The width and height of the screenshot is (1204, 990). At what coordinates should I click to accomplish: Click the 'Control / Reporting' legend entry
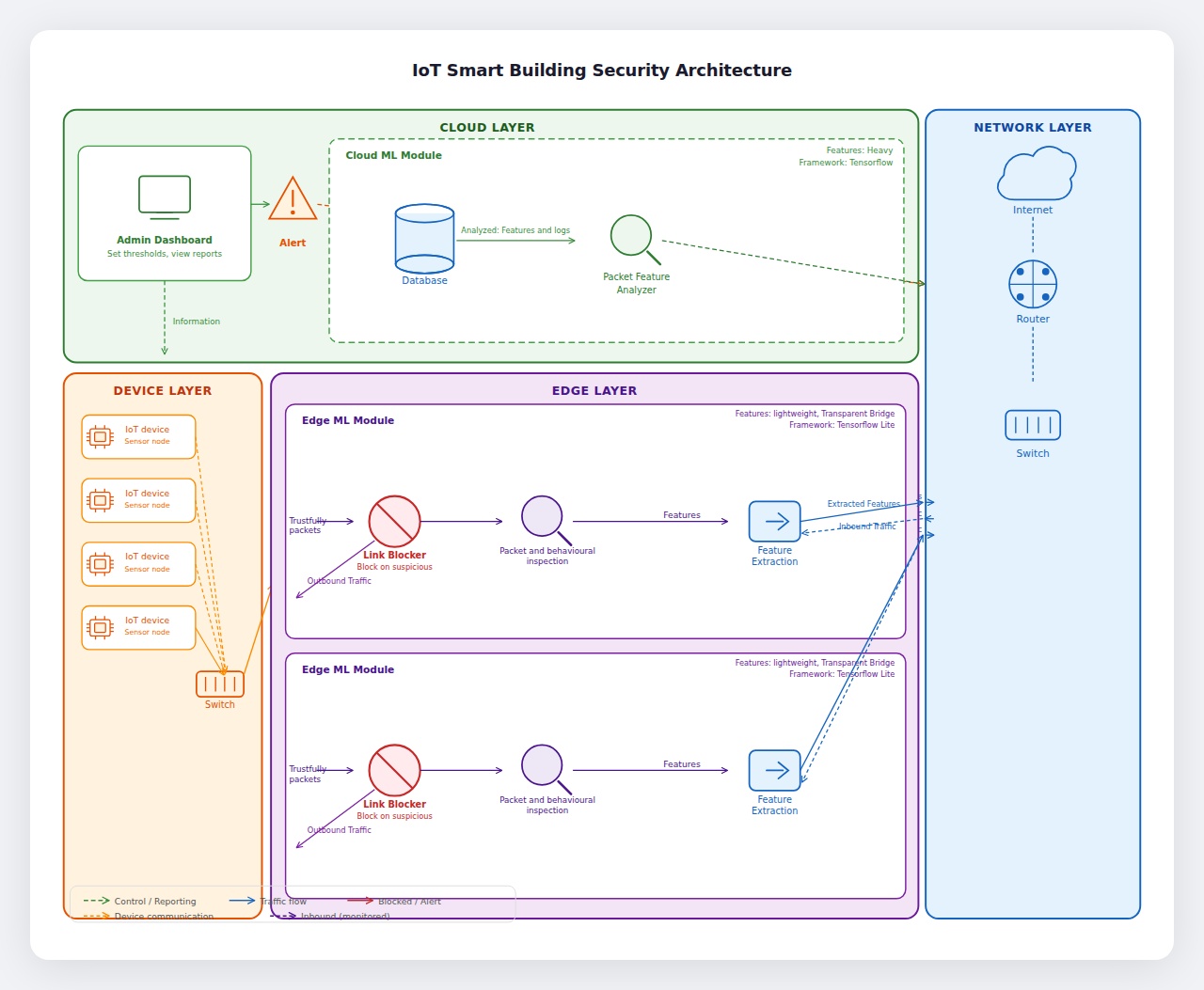(x=155, y=902)
